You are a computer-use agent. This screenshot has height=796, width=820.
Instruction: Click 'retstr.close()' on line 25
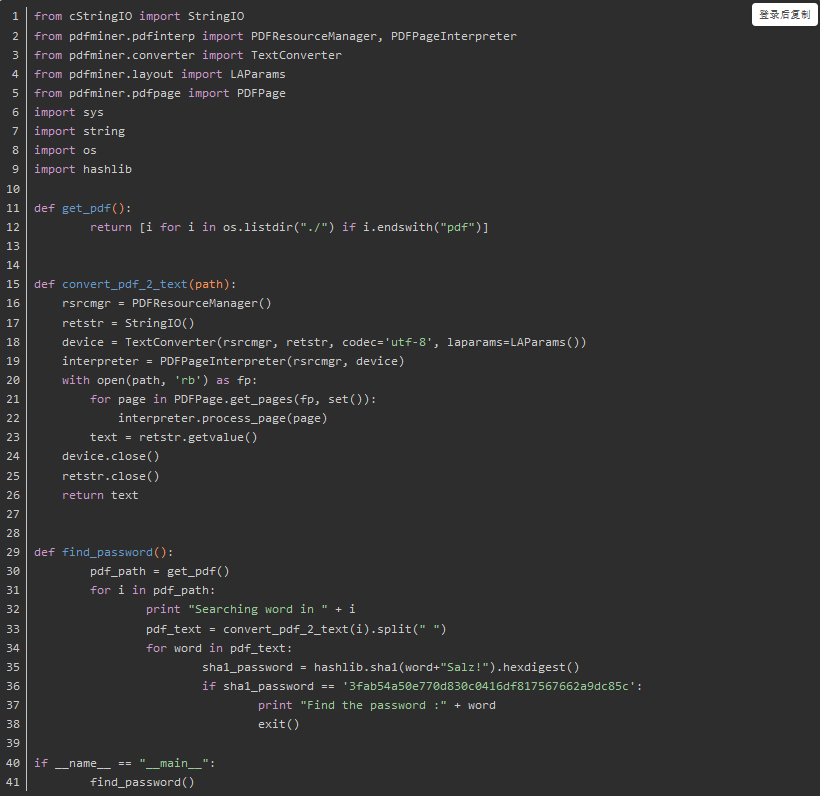pyautogui.click(x=111, y=476)
